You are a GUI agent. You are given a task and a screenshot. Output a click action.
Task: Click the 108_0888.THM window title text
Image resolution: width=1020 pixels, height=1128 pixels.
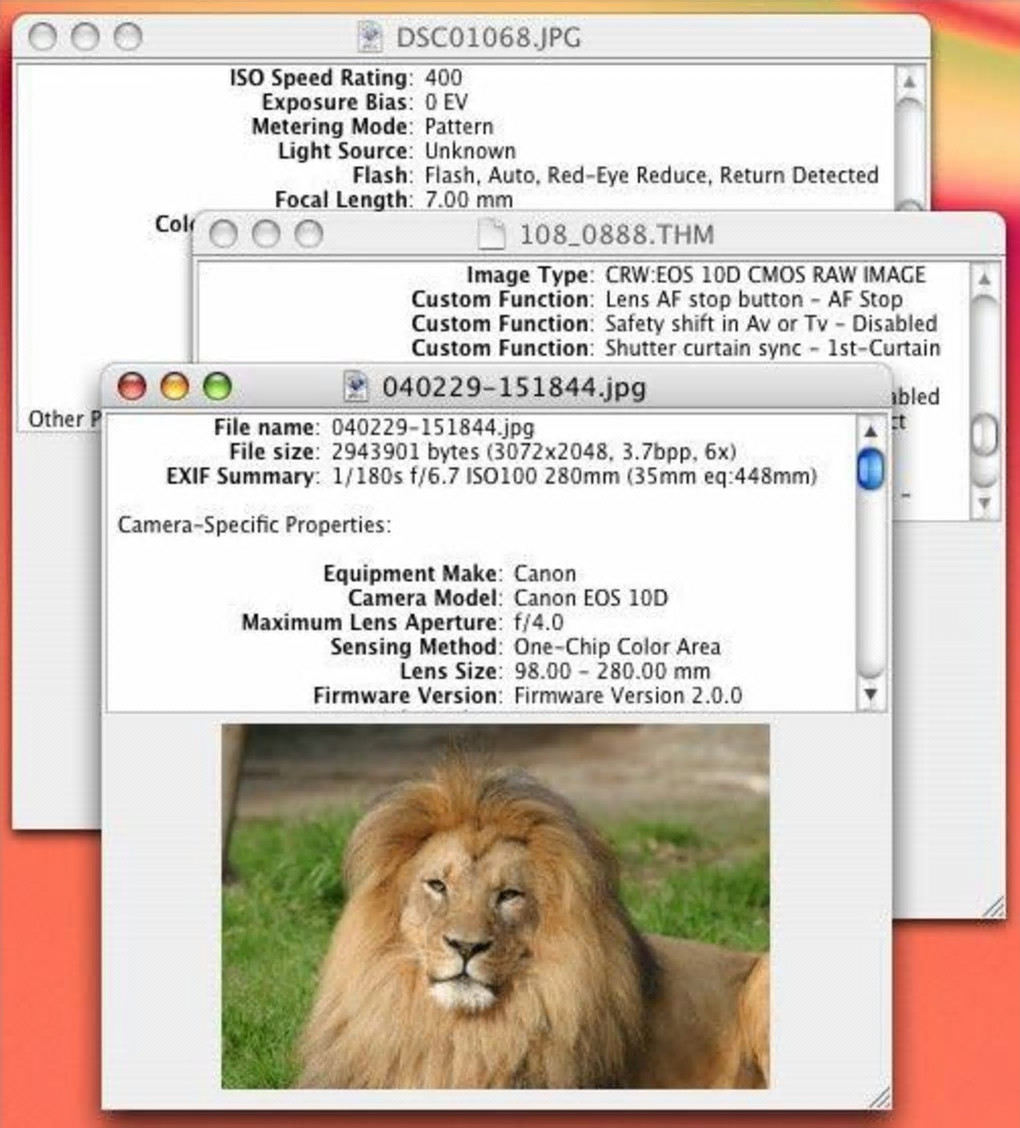(x=616, y=235)
